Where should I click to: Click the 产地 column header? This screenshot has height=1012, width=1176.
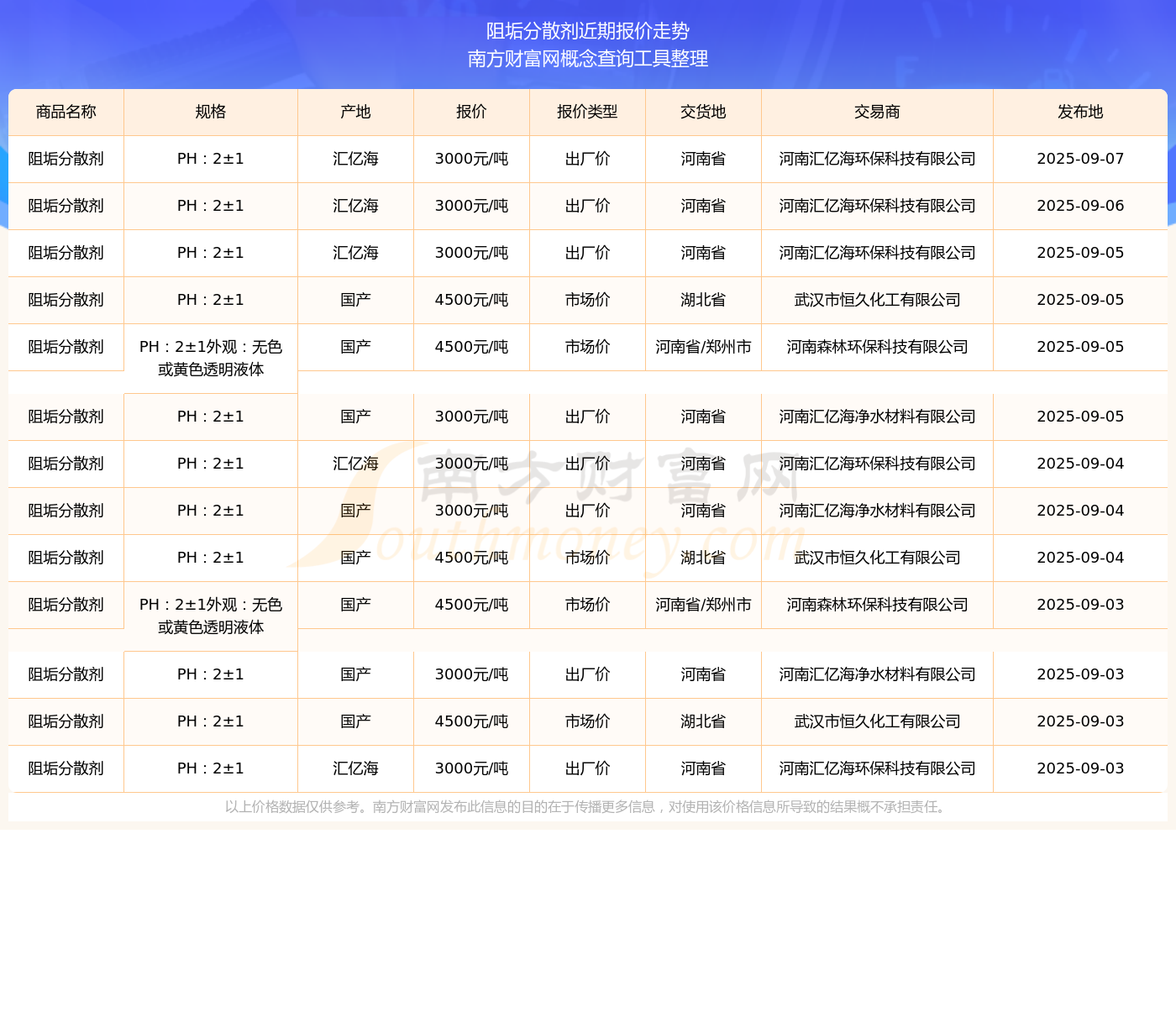tap(355, 112)
